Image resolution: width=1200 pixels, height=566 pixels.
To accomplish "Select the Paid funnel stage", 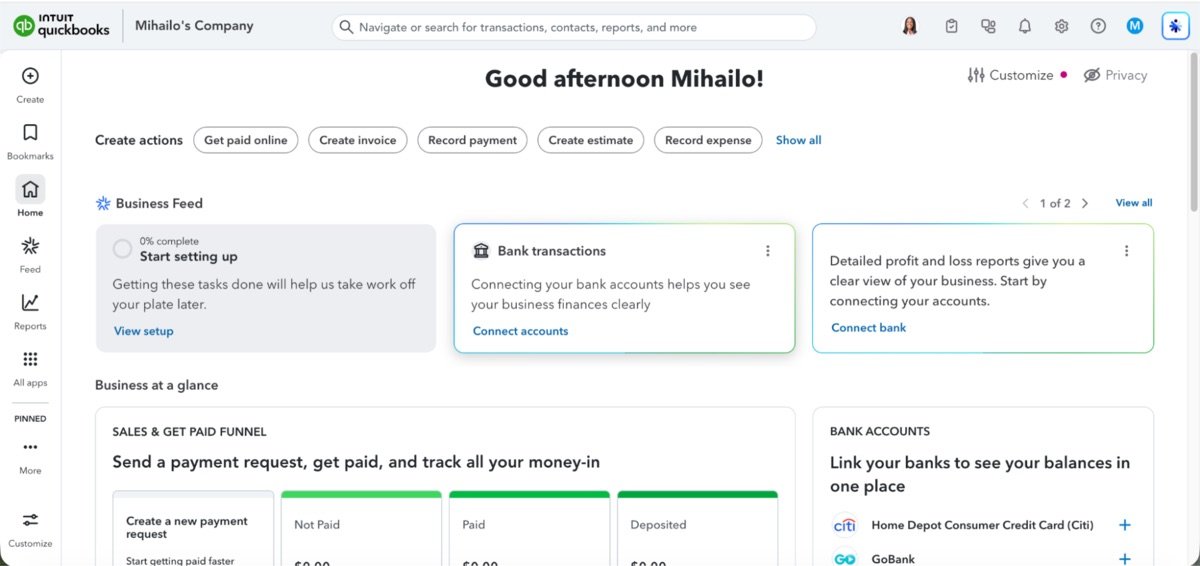I will [x=529, y=528].
